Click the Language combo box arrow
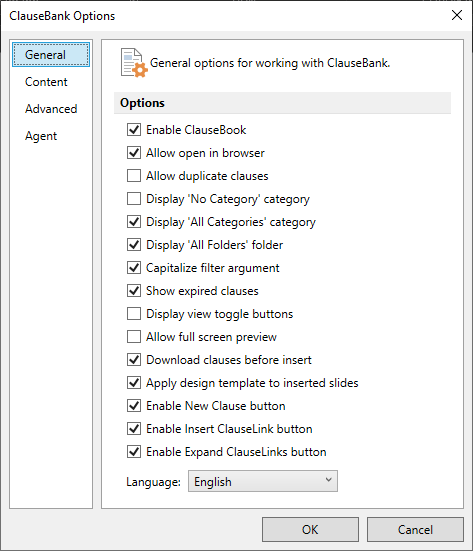473x551 pixels. click(x=329, y=480)
